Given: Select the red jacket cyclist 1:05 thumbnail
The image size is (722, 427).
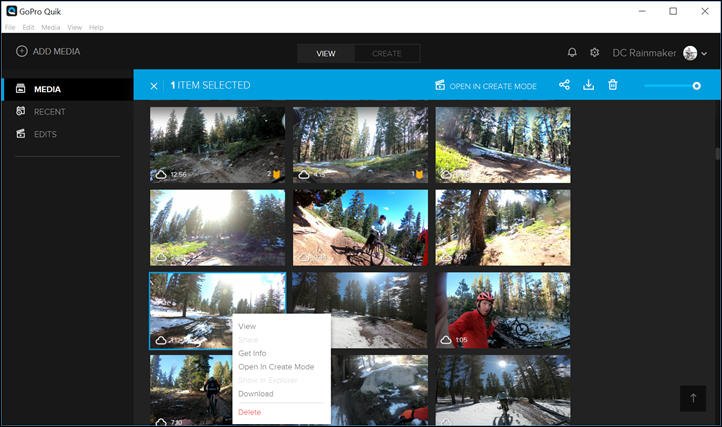Looking at the screenshot, I should point(503,310).
